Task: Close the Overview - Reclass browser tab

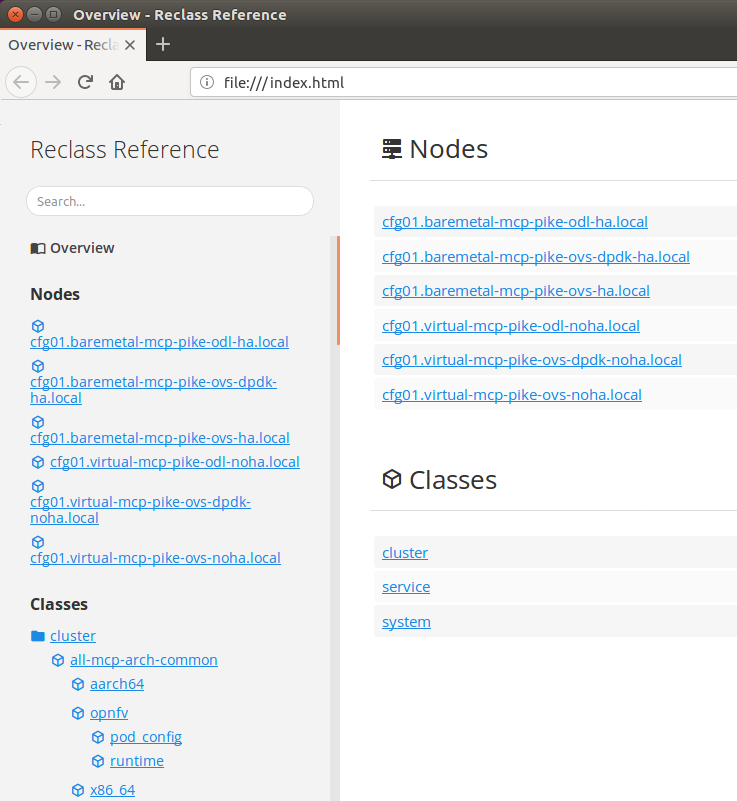Action: pyautogui.click(x=130, y=45)
